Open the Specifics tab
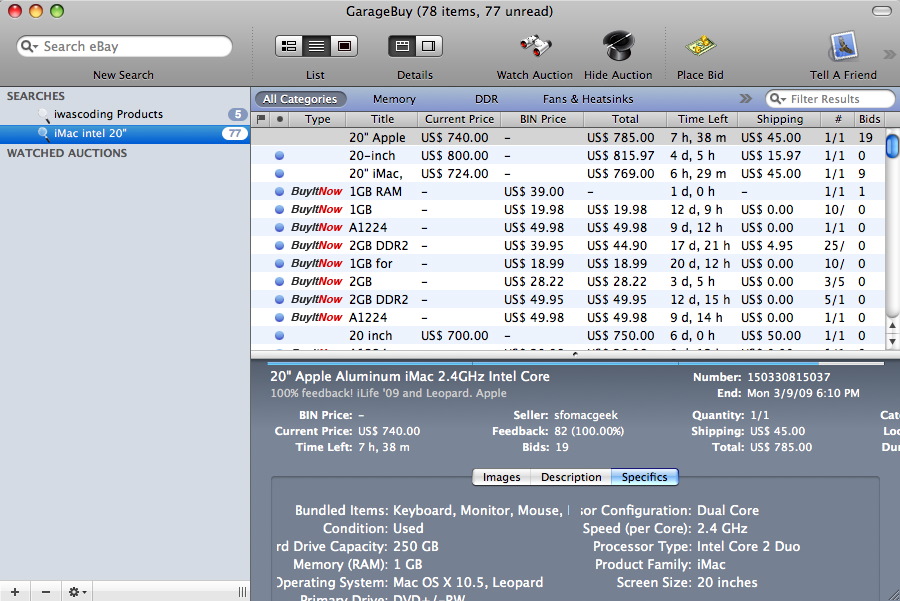The image size is (900, 601). pyautogui.click(x=645, y=477)
